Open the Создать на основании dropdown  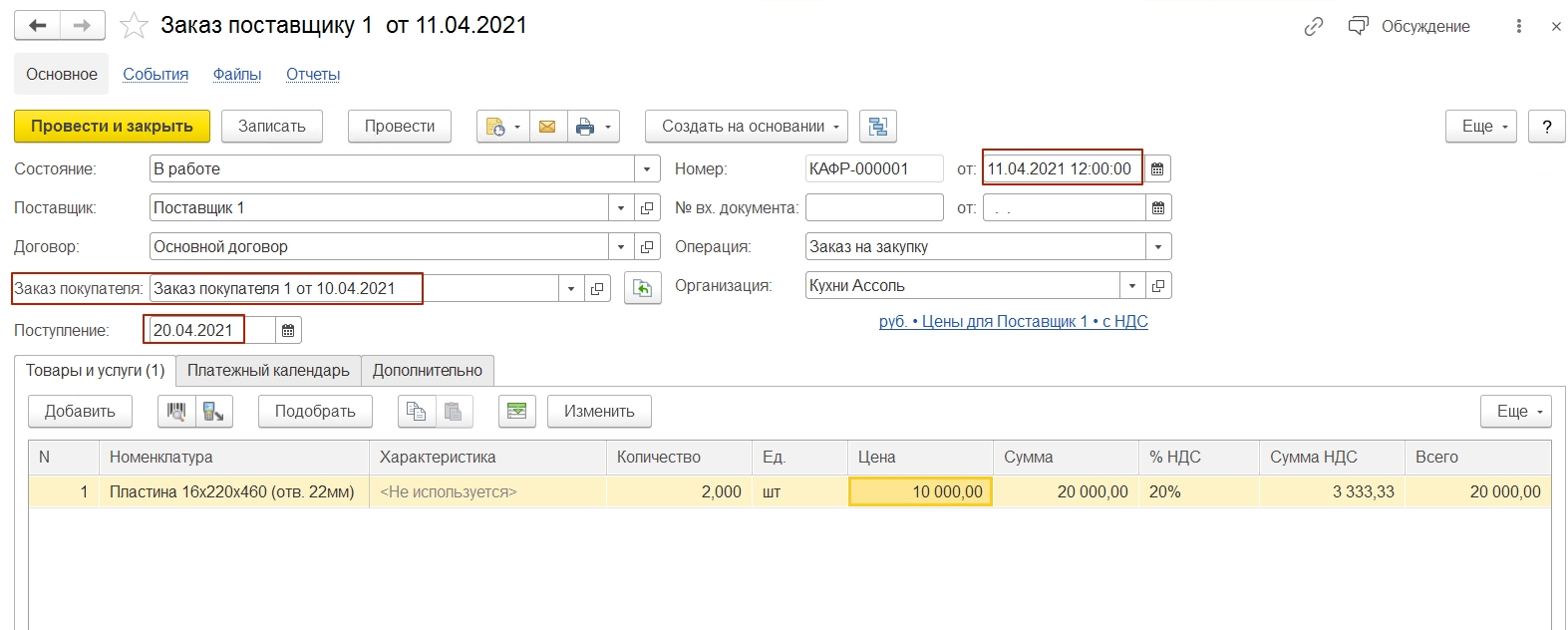pyautogui.click(x=746, y=127)
